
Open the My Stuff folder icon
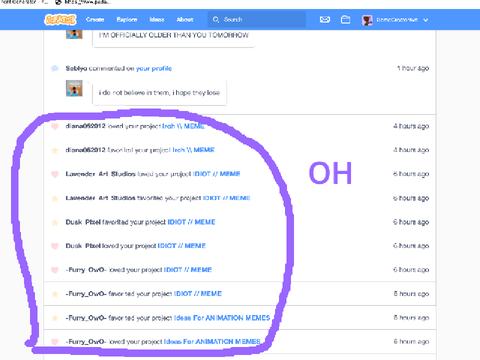coord(345,20)
